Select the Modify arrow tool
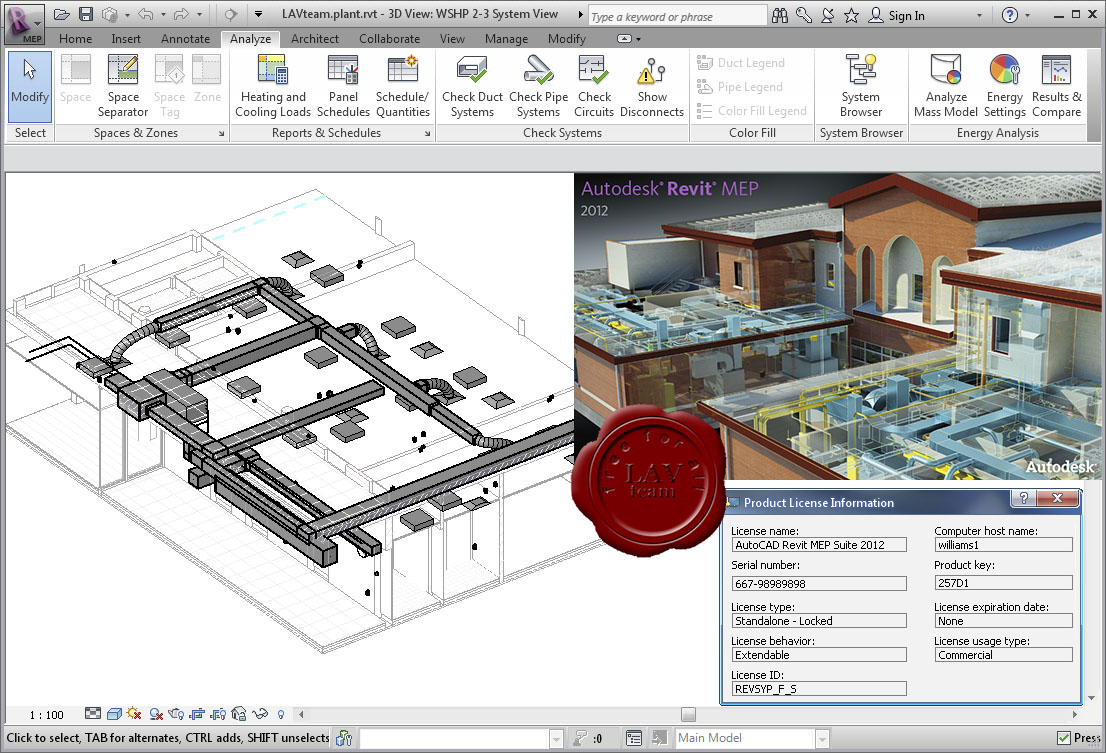Viewport: 1106px width, 753px height. 30,85
